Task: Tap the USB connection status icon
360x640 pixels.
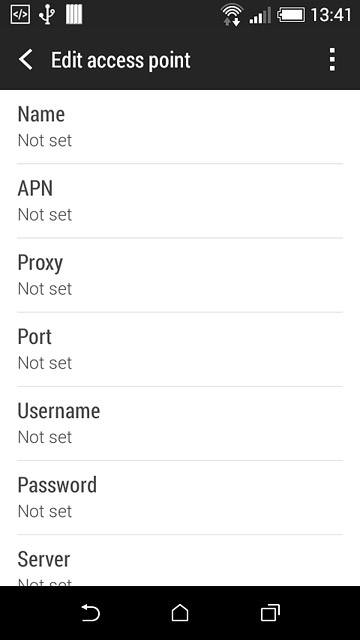Action: [x=47, y=15]
